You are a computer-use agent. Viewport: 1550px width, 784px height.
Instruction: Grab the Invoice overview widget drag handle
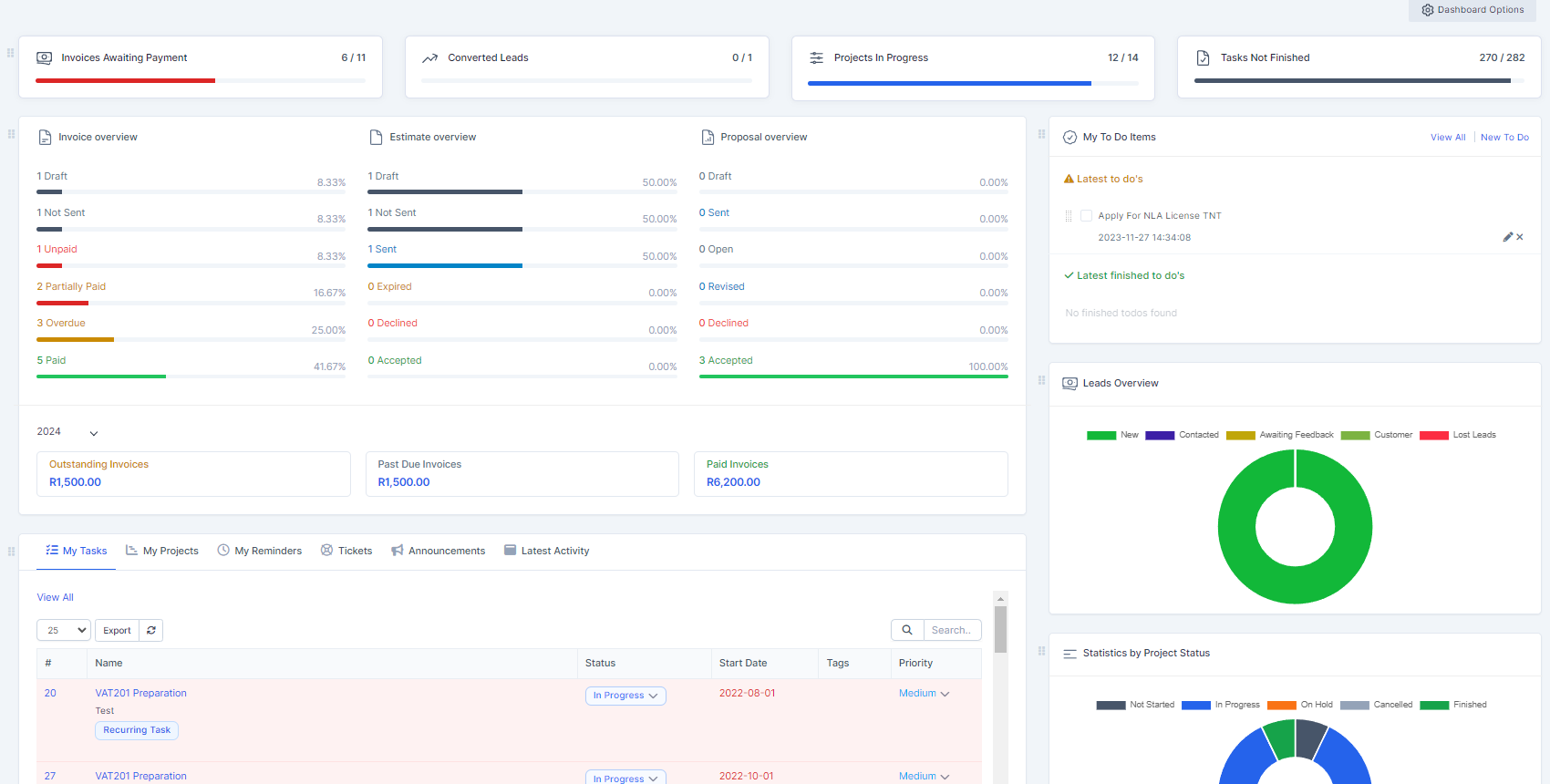pyautogui.click(x=11, y=134)
